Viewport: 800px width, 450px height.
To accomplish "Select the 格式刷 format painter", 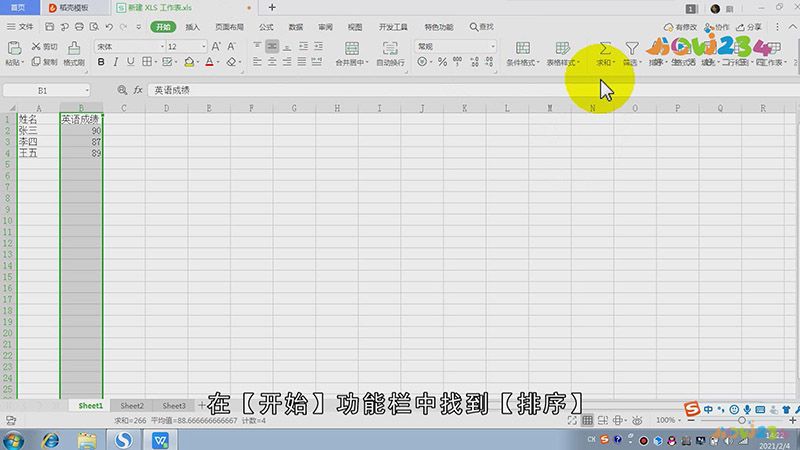I will pos(74,54).
